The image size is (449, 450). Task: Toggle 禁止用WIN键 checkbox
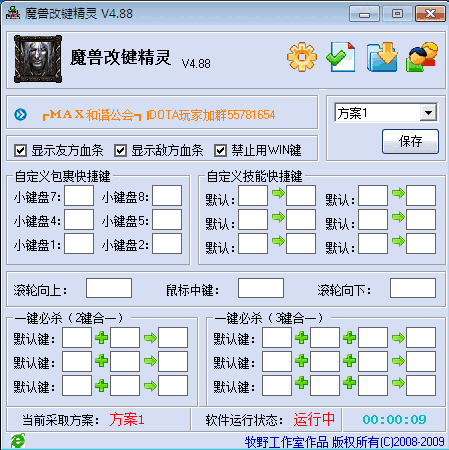220,151
